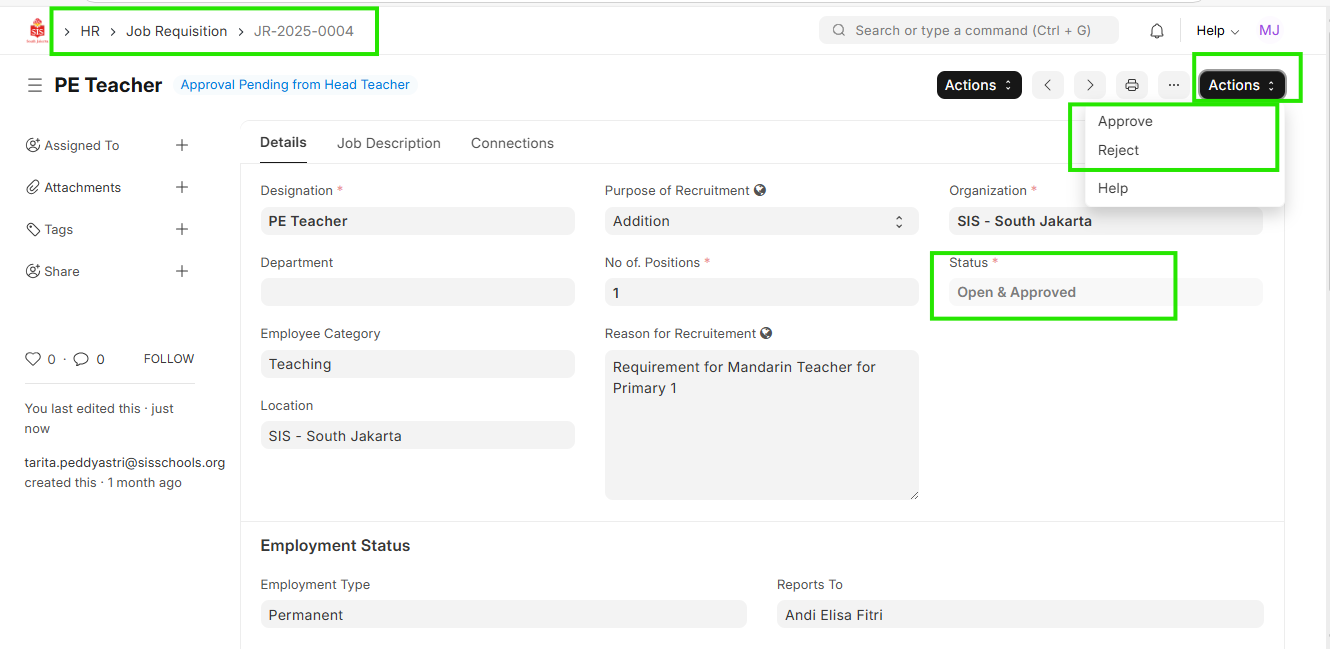Screen dimensions: 1330x649
Task: Click the FOLLOW button
Action: (169, 359)
